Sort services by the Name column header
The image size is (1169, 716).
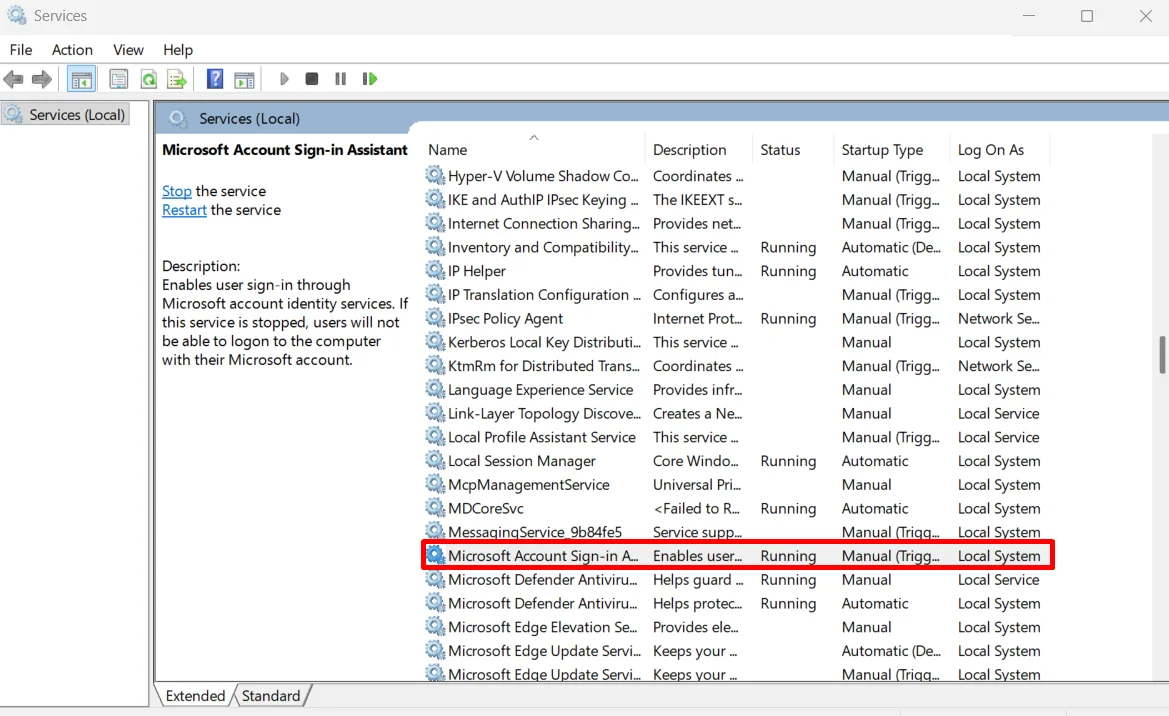[447, 149]
